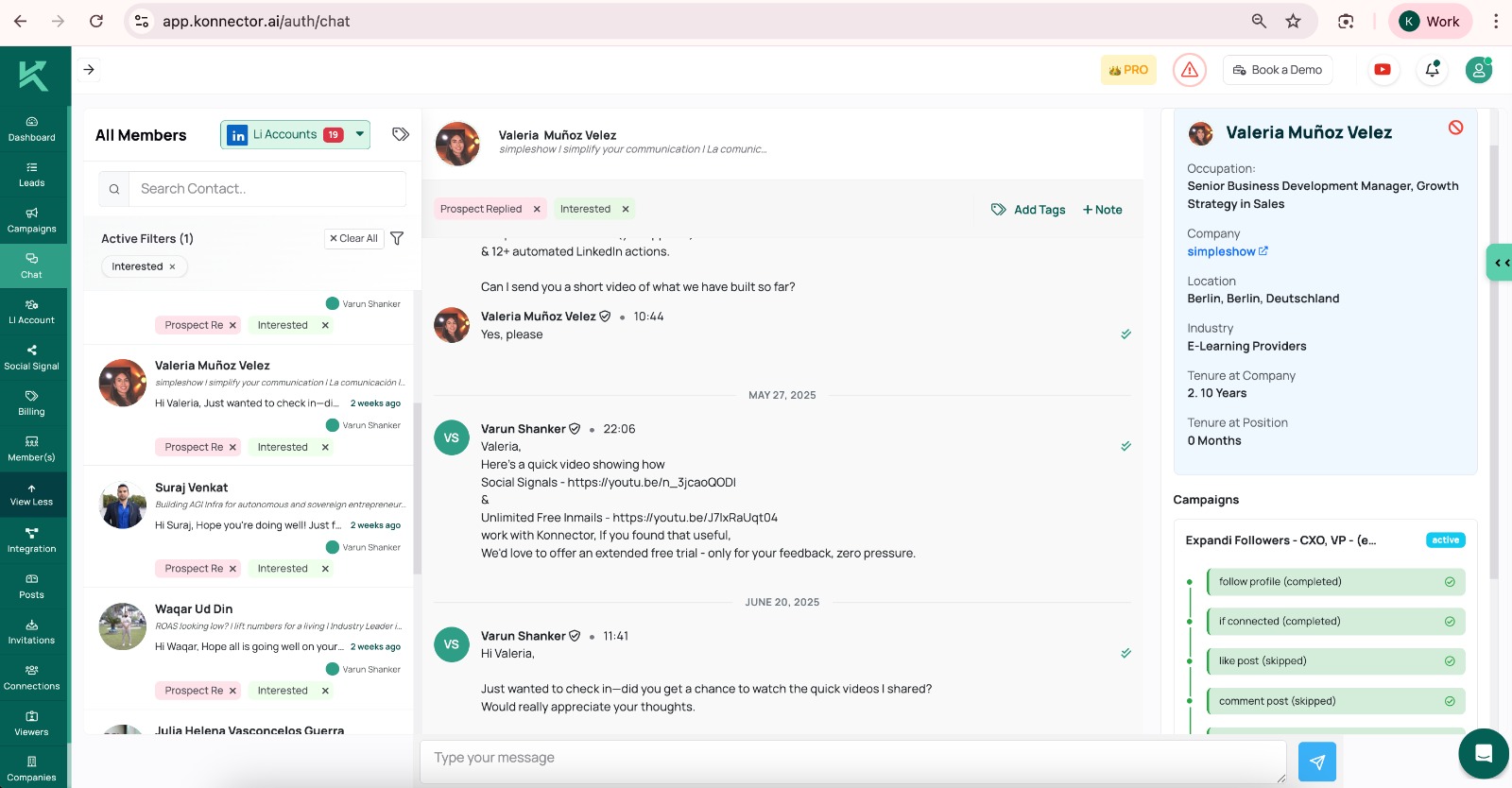
Task: Remove Prospect Re tag from Suraj Venkat
Action: point(232,569)
